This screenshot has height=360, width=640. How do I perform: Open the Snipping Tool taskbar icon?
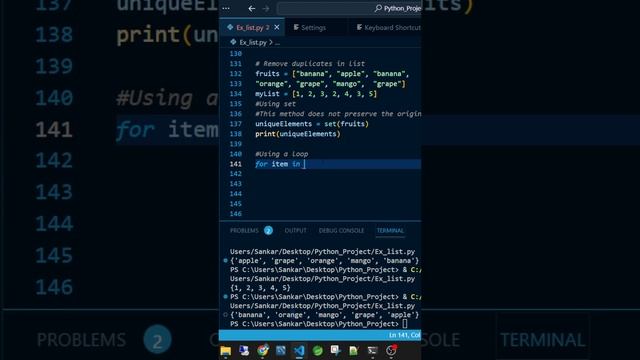[x=336, y=351]
